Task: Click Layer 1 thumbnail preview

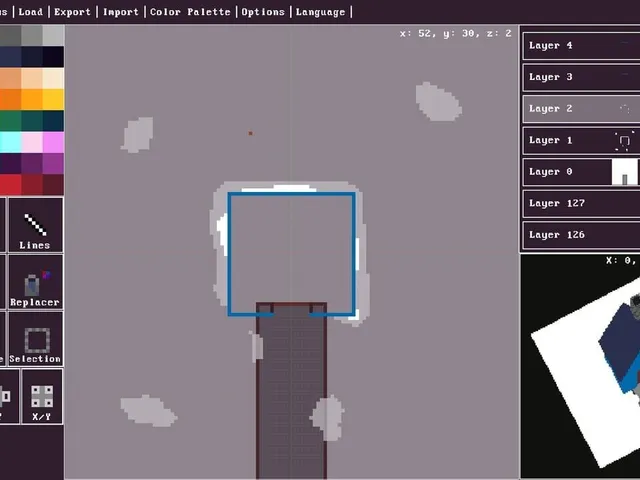Action: tap(625, 141)
